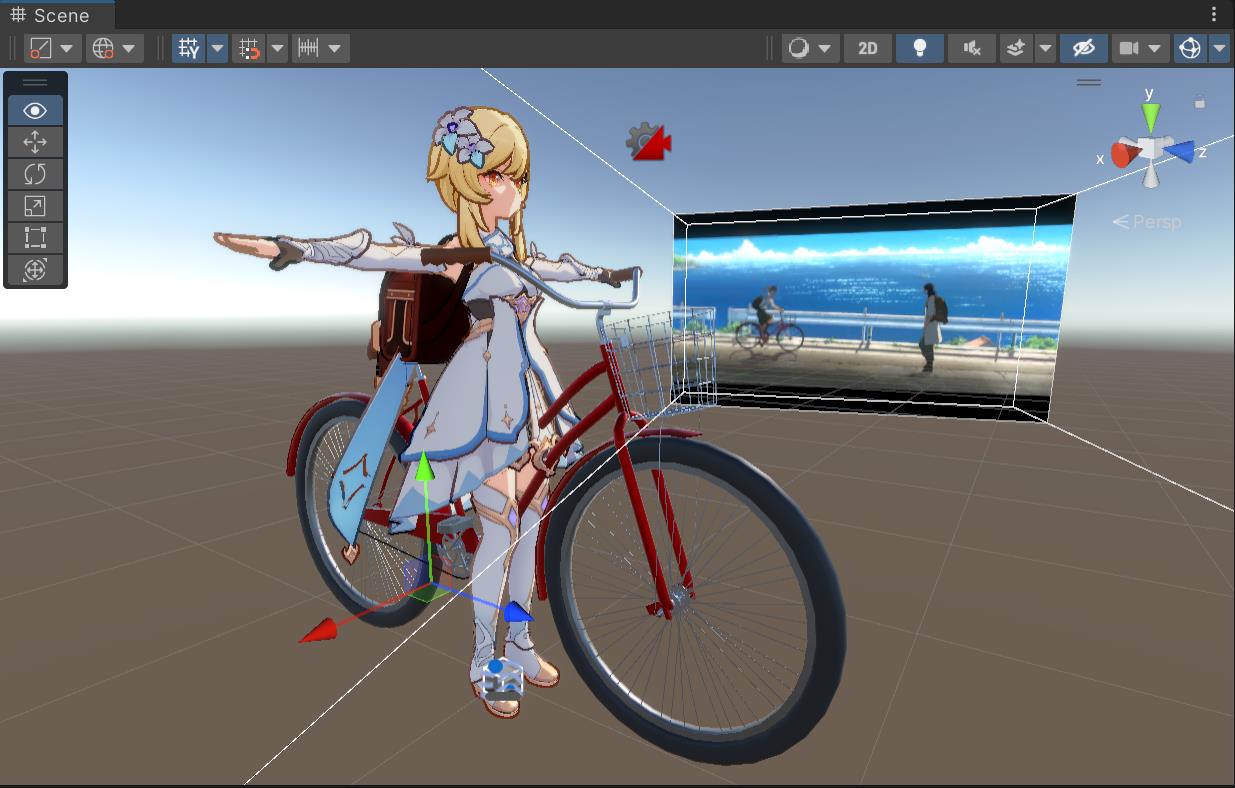Select the Scene tab
The width and height of the screenshot is (1235, 788).
pyautogui.click(x=57, y=15)
